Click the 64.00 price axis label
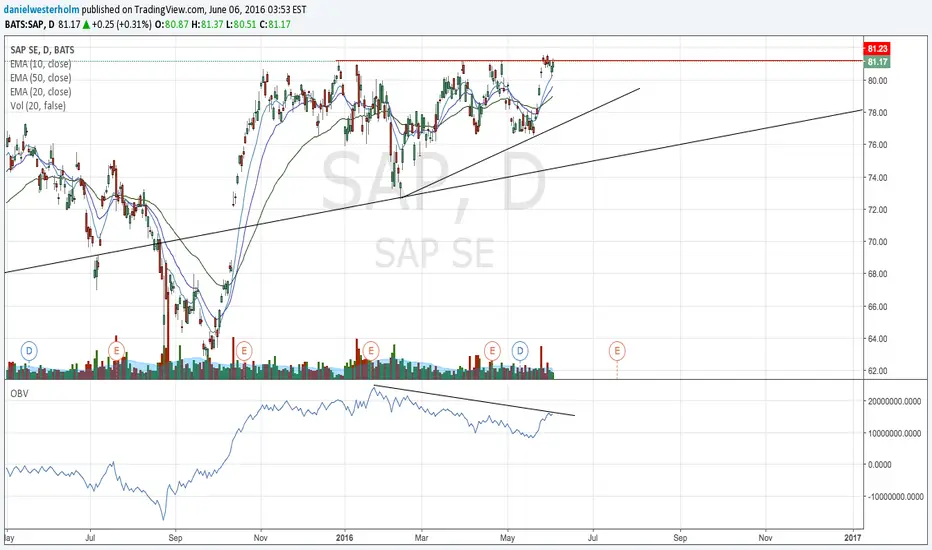The width and height of the screenshot is (932, 550). (877, 339)
